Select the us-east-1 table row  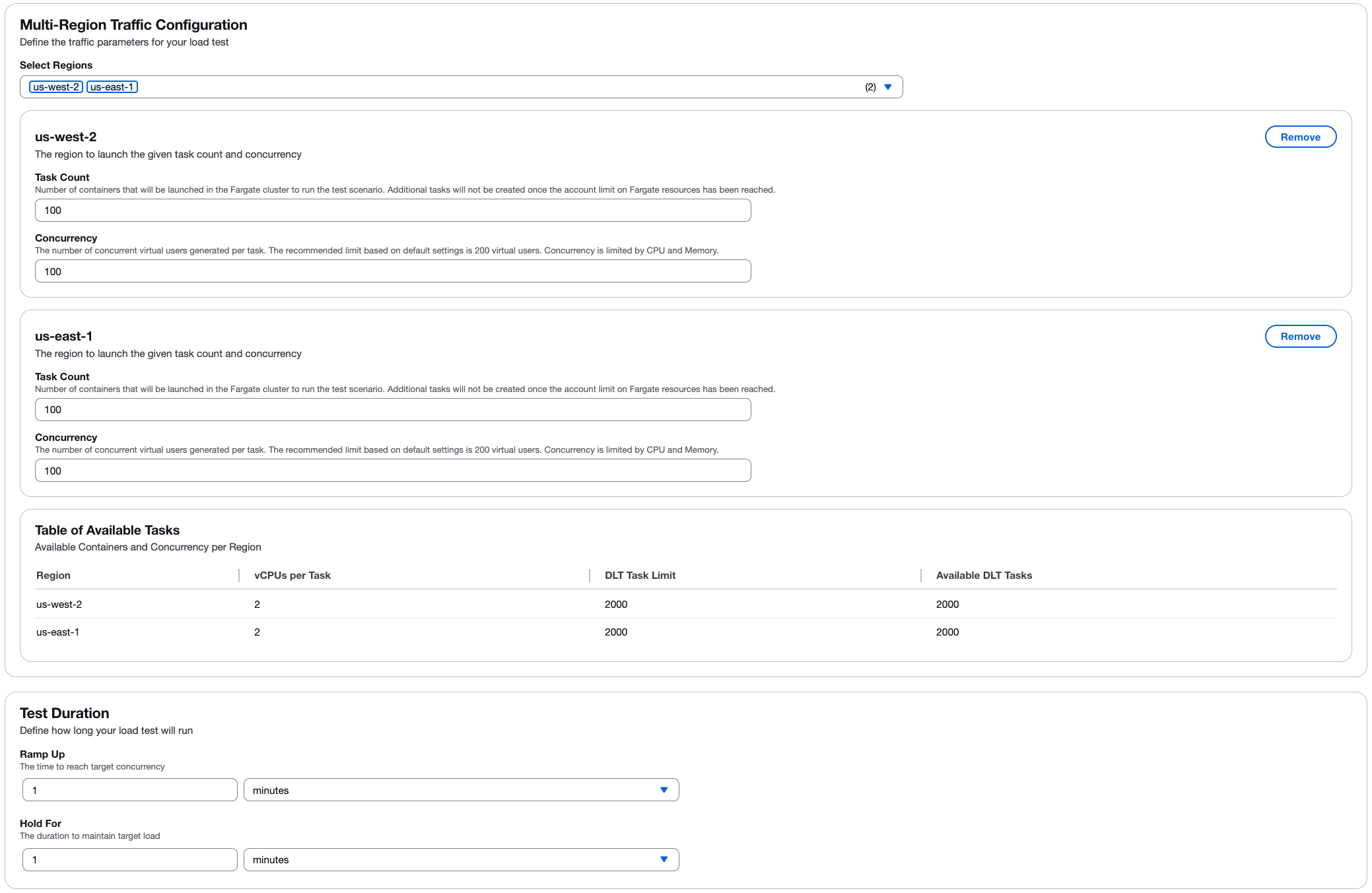pos(58,632)
